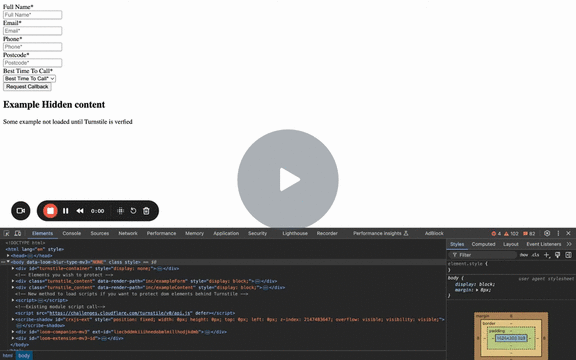Toggle the :hov element state button
Image resolution: width=576 pixels, height=360 pixels.
click(x=524, y=255)
